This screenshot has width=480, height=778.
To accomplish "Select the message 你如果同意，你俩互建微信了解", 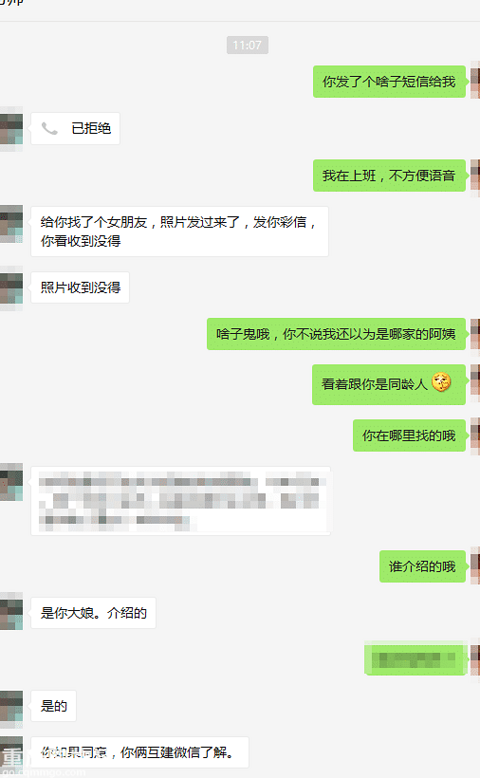I will click(x=139, y=753).
